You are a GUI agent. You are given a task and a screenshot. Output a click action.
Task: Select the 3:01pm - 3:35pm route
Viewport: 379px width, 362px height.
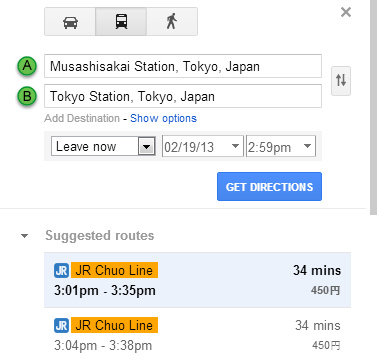(x=197, y=280)
